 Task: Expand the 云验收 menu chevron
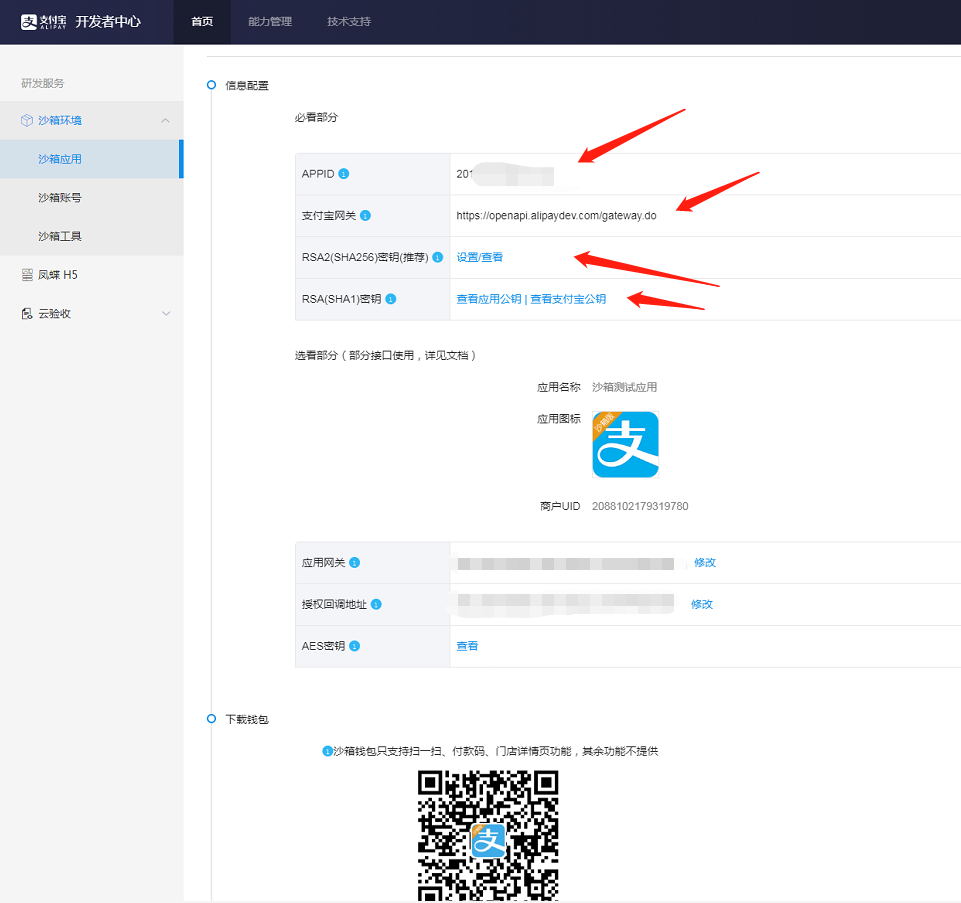[165, 313]
